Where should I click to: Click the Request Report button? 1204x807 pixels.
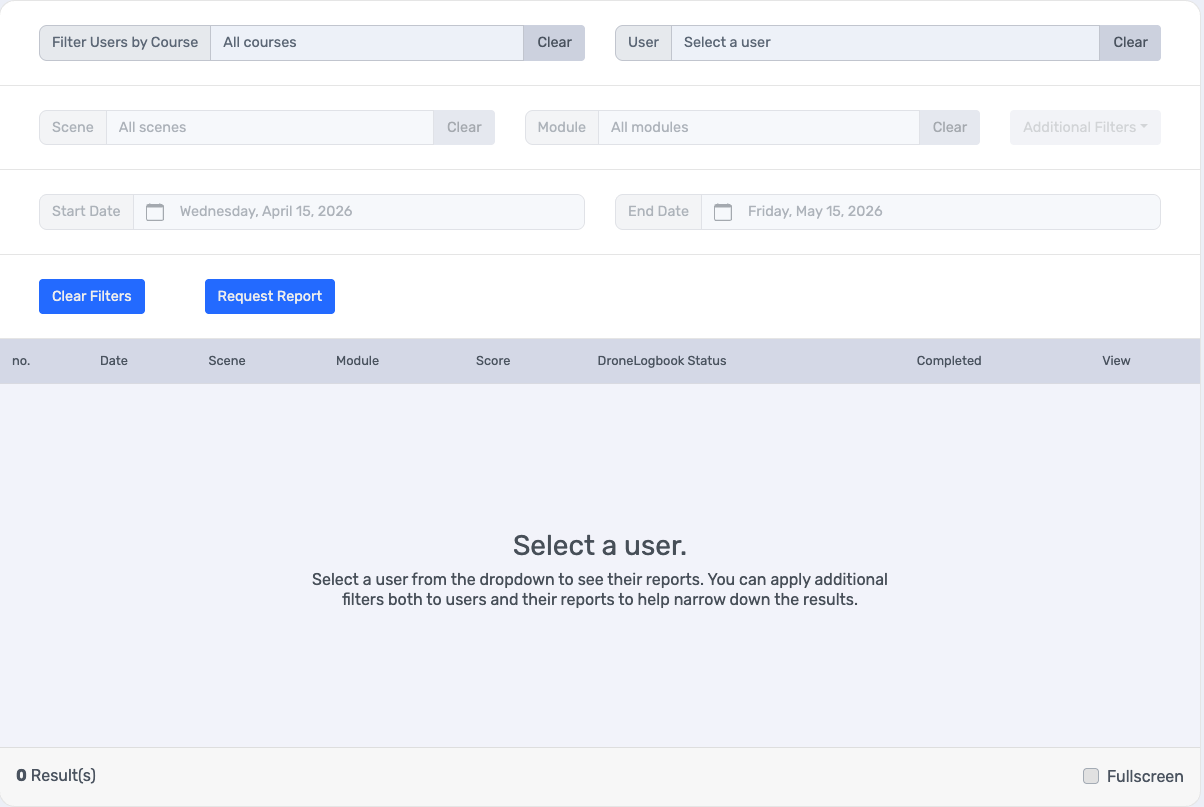(x=270, y=296)
